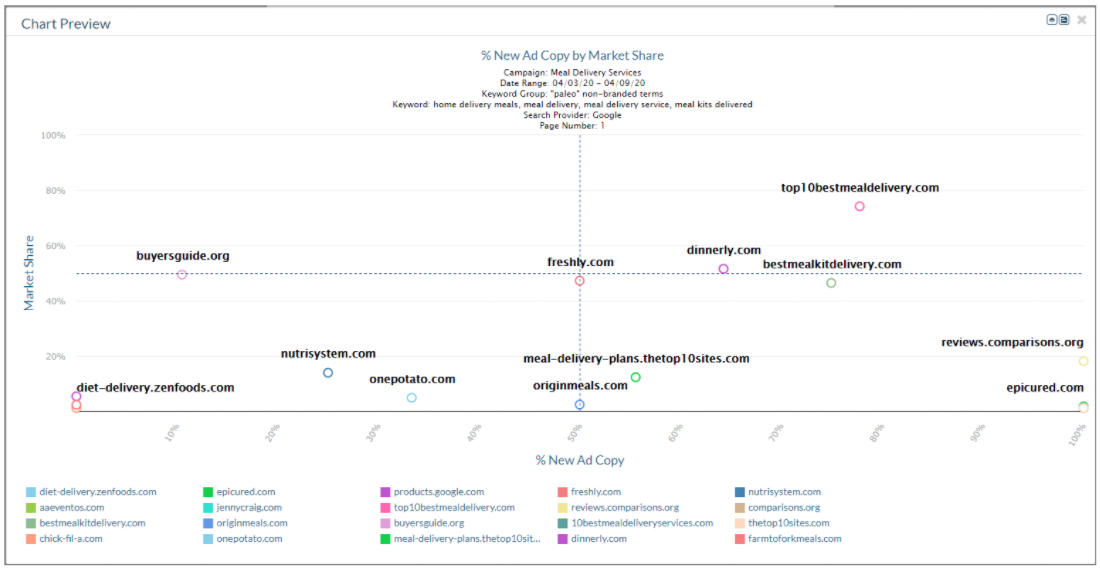Screen dimensions: 1100x571
Task: Click the 'Date Range: 04/03/20 – 04/09/20' line
Action: [572, 83]
